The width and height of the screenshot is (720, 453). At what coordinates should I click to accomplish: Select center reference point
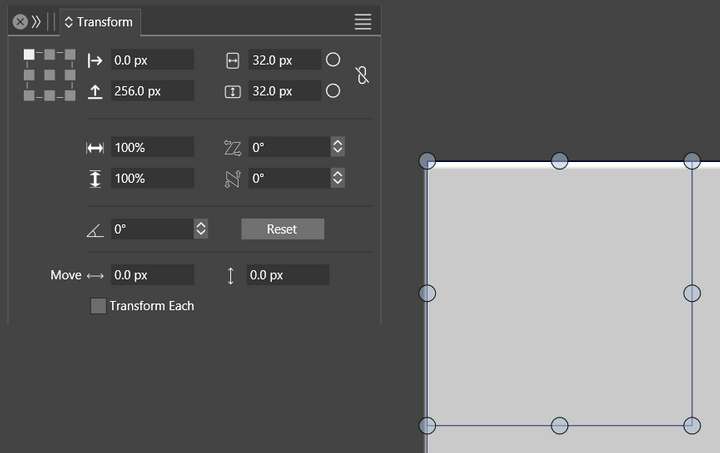pos(50,75)
